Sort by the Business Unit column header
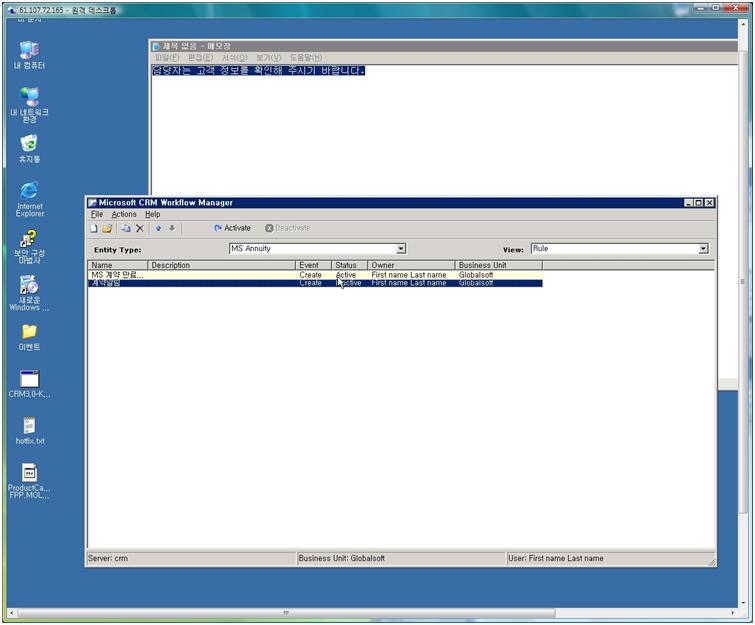Image resolution: width=755 pixels, height=625 pixels. (x=498, y=265)
